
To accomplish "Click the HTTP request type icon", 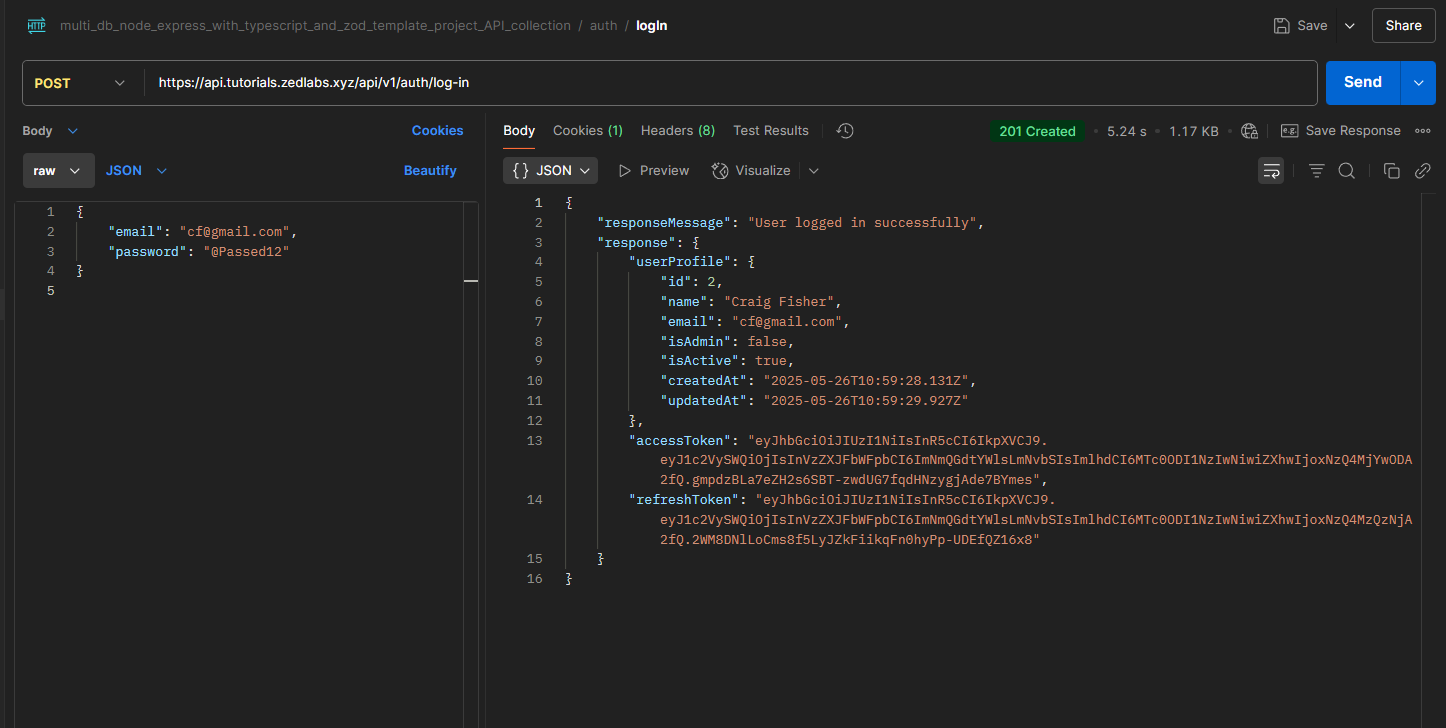I will [37, 26].
